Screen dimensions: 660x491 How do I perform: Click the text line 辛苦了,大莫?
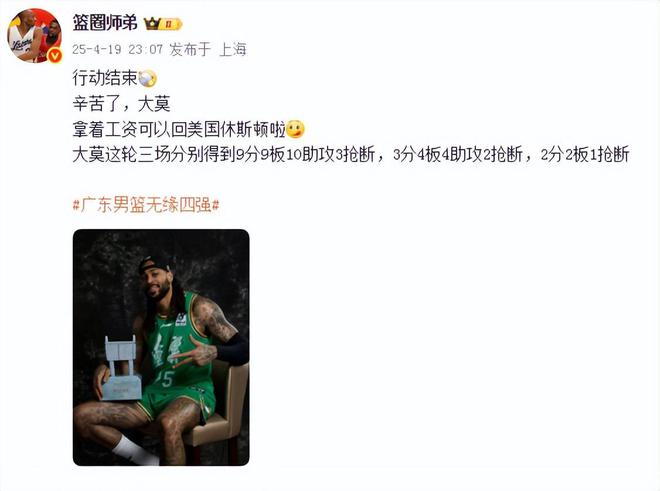coord(121,104)
